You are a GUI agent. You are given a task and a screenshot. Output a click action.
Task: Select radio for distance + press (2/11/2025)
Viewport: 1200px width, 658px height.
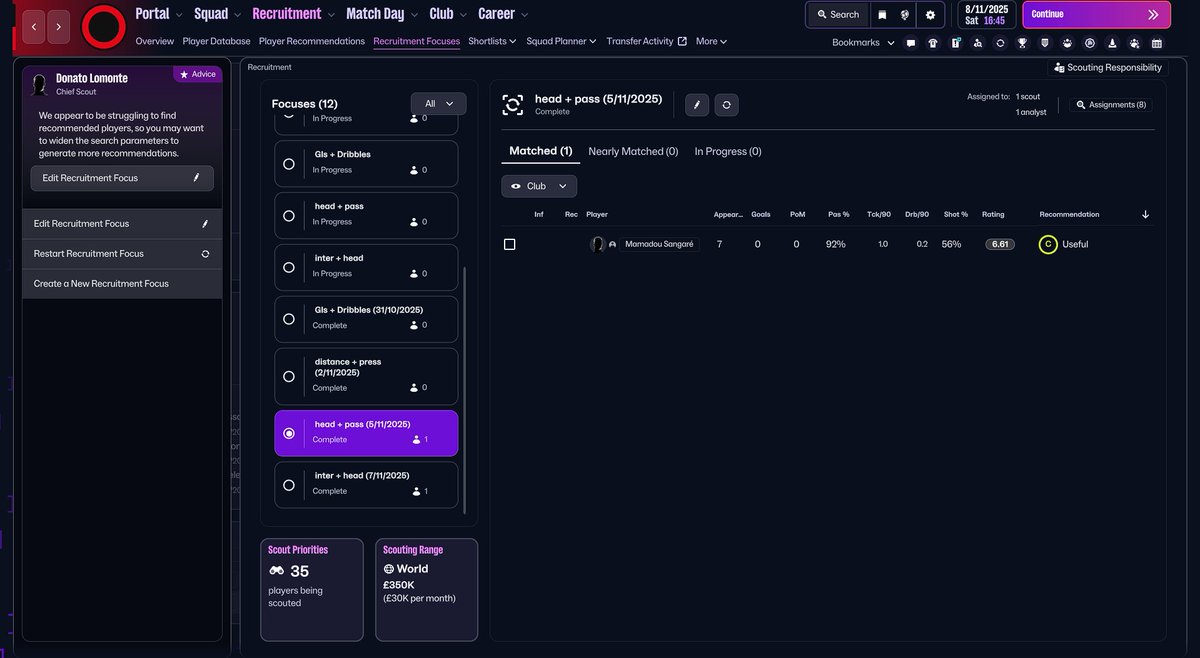tap(289, 377)
